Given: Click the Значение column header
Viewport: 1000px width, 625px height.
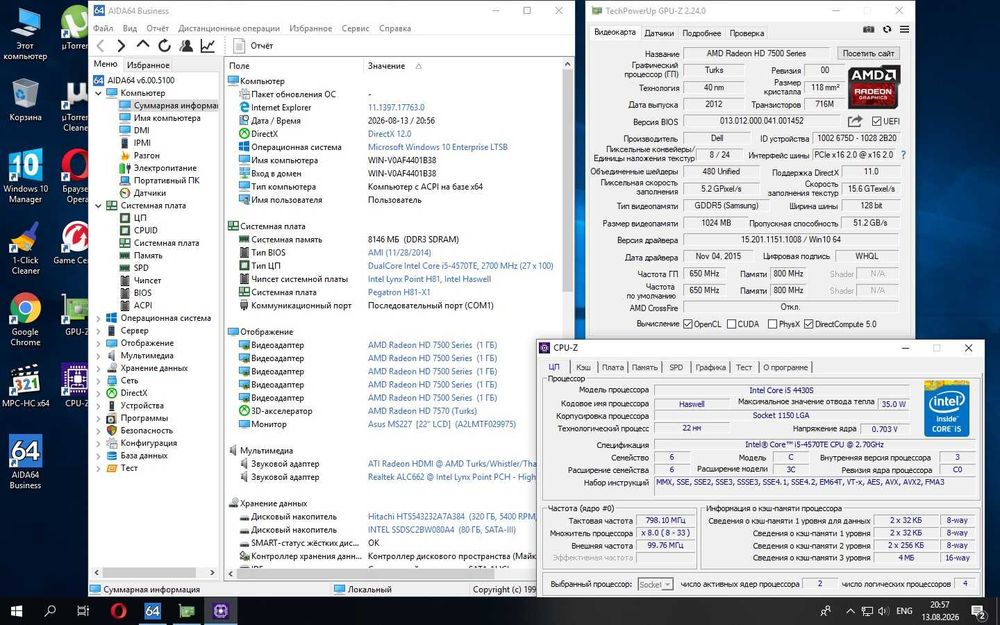Looking at the screenshot, I should (386, 66).
